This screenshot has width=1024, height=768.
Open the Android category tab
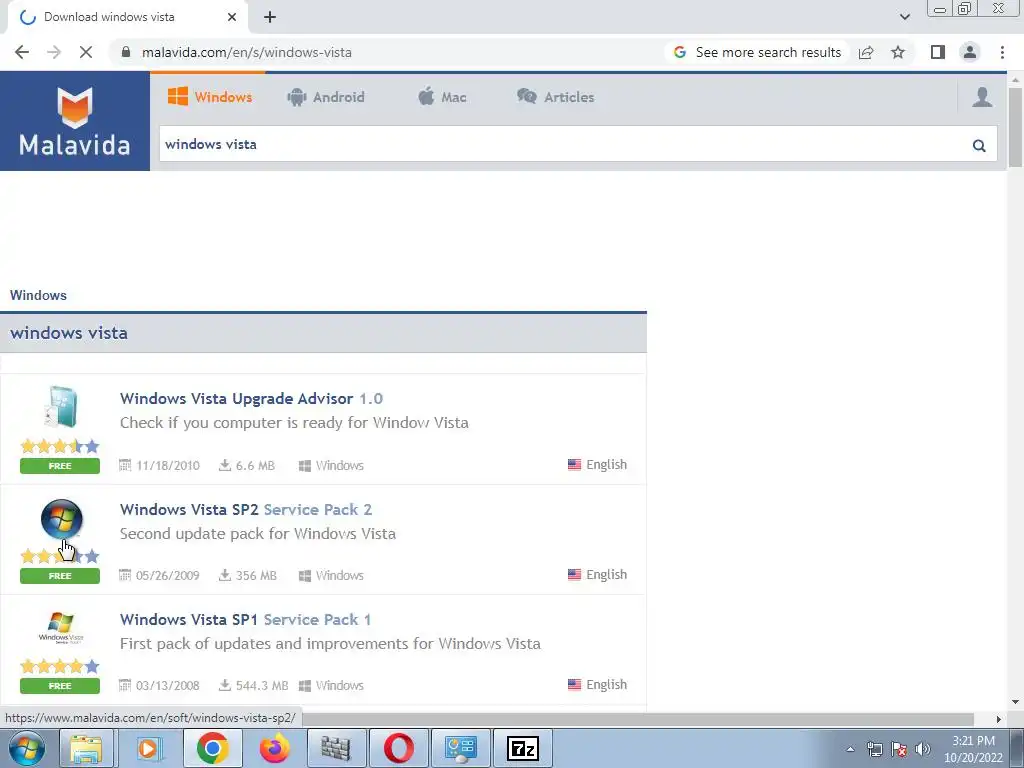[x=325, y=97]
